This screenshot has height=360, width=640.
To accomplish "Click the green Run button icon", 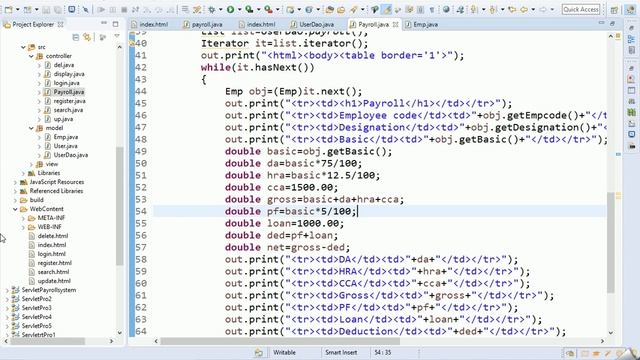I will (x=231, y=9).
